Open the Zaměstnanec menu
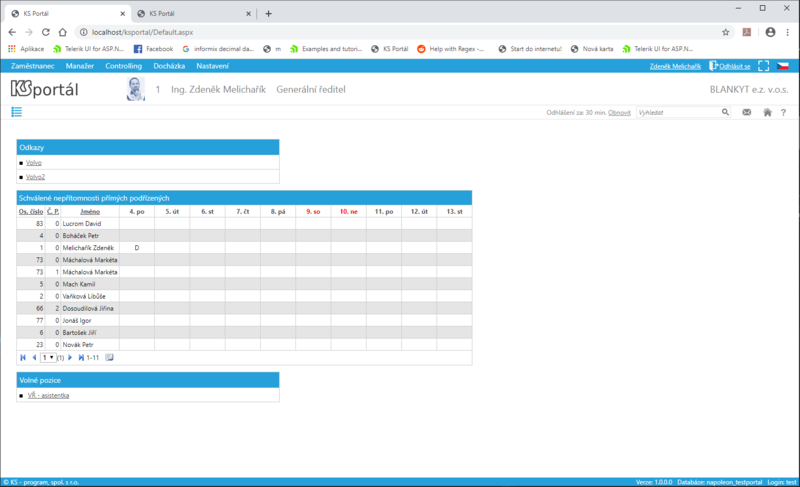Screen dimensions: 800x487 click(x=33, y=66)
